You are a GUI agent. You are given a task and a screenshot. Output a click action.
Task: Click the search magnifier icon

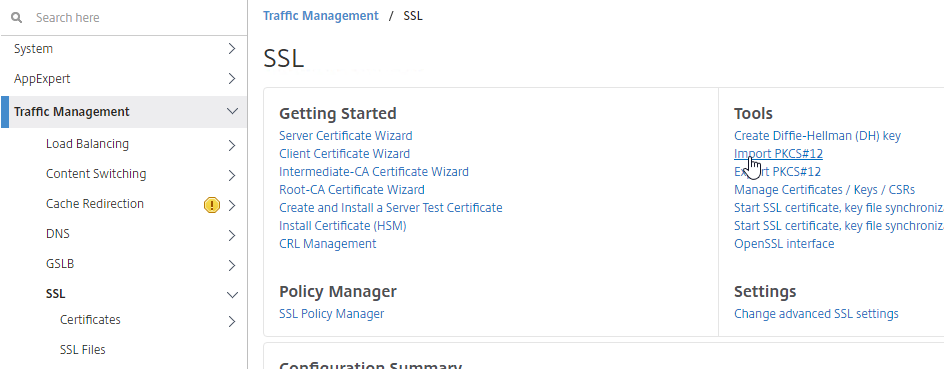pos(17,17)
